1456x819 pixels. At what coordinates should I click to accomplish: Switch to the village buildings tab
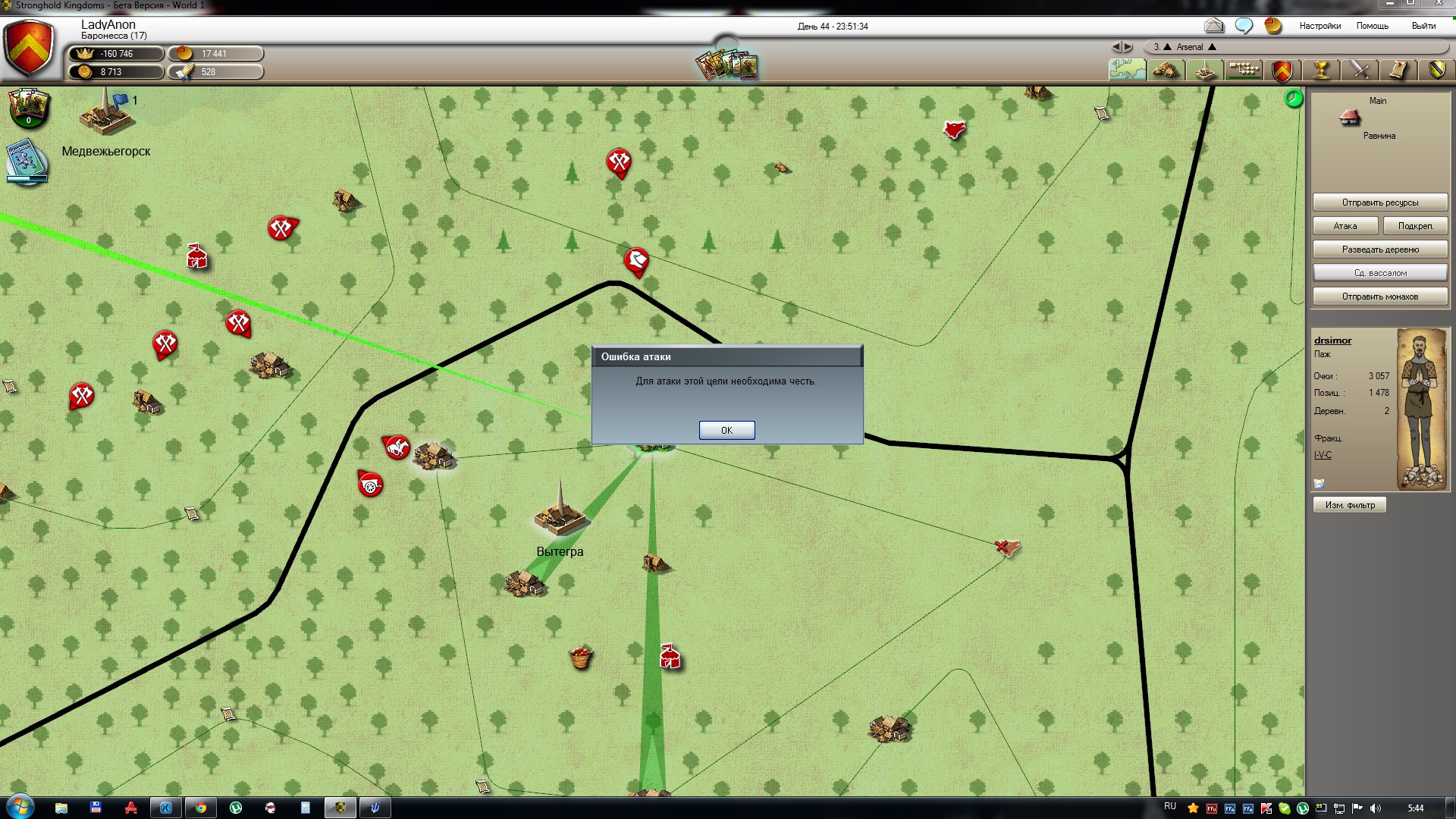click(1166, 71)
